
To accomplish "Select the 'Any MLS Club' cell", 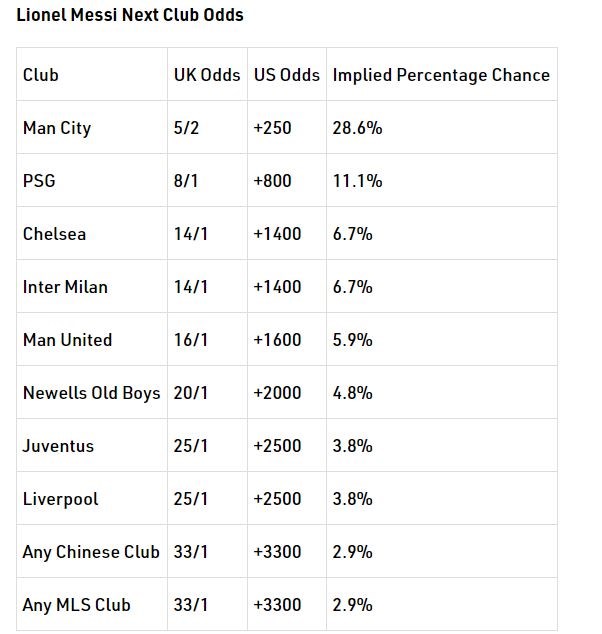I will [x=77, y=605].
